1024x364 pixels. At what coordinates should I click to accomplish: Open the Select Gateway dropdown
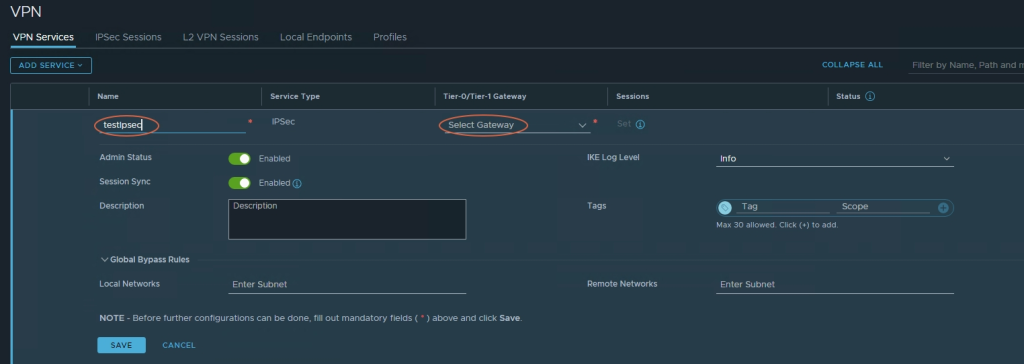tap(517, 125)
